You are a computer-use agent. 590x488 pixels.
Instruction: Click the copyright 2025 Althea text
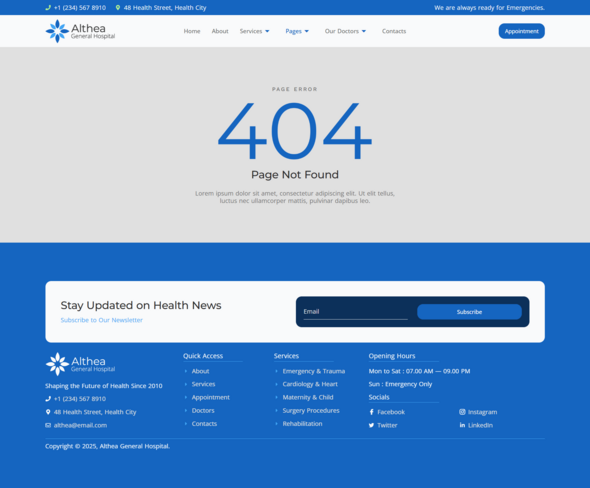point(108,446)
